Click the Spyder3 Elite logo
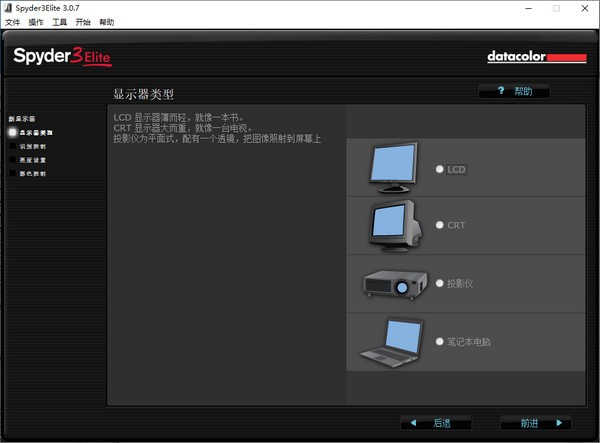Viewport: 600px width, 443px height. [62, 57]
